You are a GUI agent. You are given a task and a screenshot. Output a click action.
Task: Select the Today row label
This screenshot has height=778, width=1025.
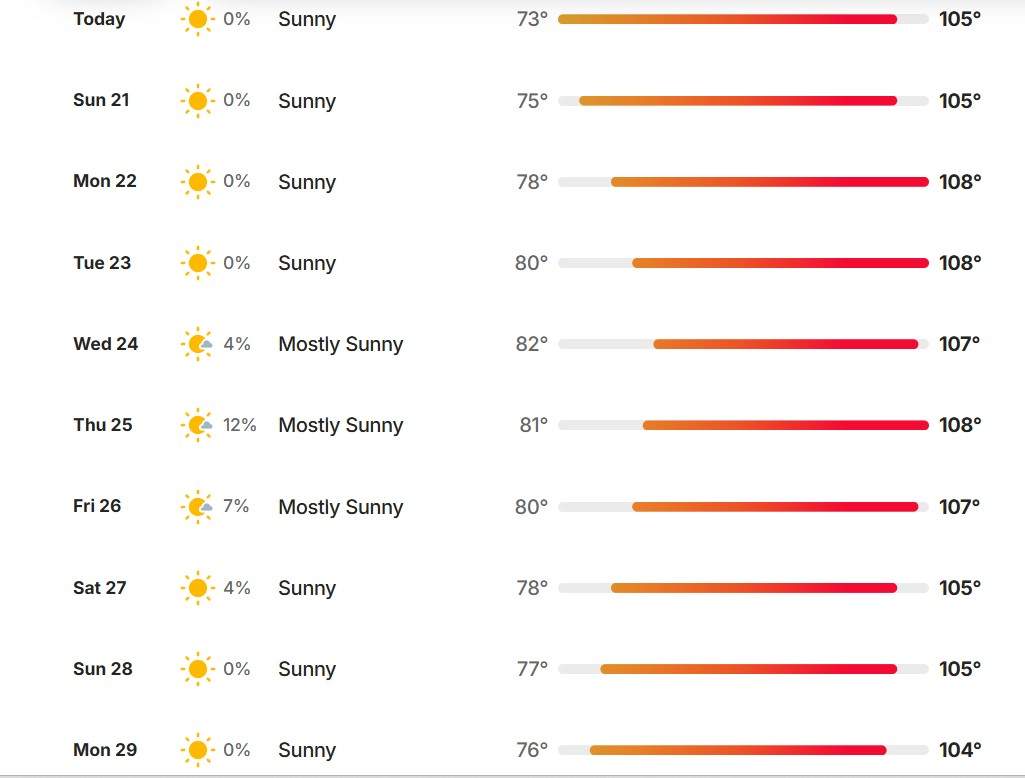99,19
